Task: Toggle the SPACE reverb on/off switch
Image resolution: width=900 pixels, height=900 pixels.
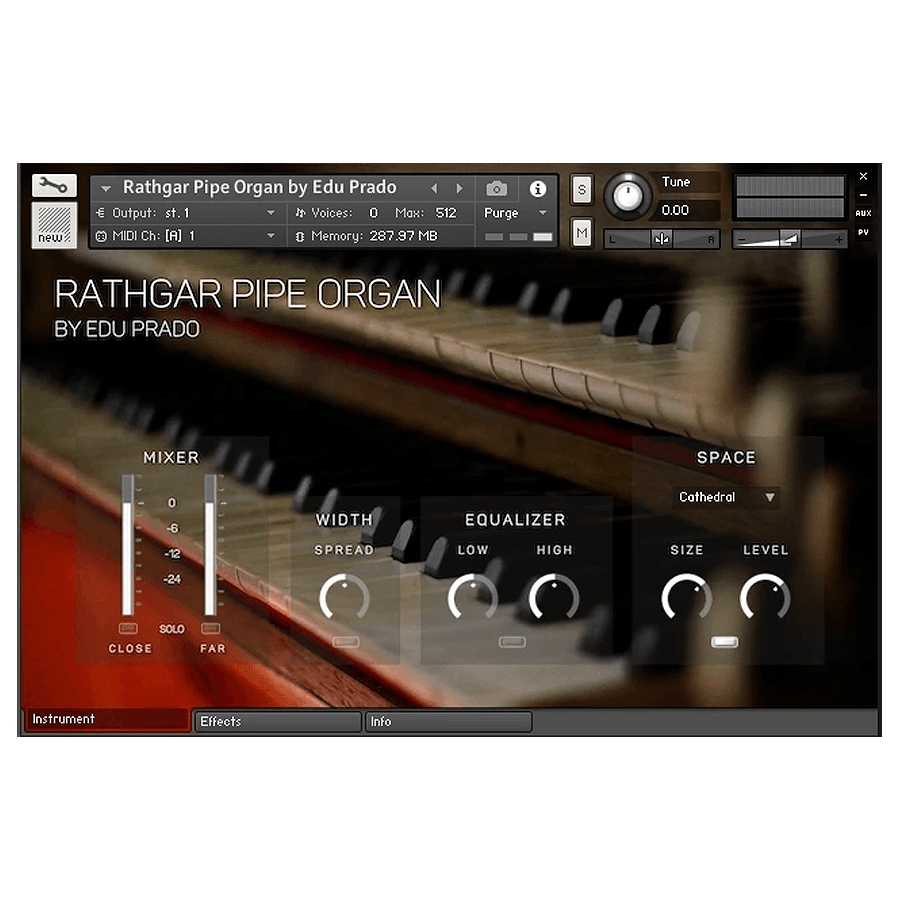Action: point(725,642)
